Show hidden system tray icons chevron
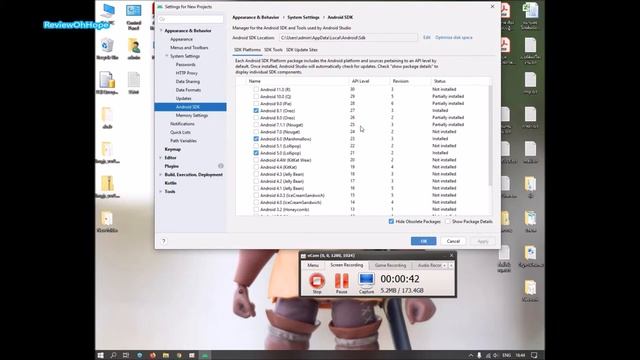This screenshot has height=360, width=640. click(x=471, y=356)
